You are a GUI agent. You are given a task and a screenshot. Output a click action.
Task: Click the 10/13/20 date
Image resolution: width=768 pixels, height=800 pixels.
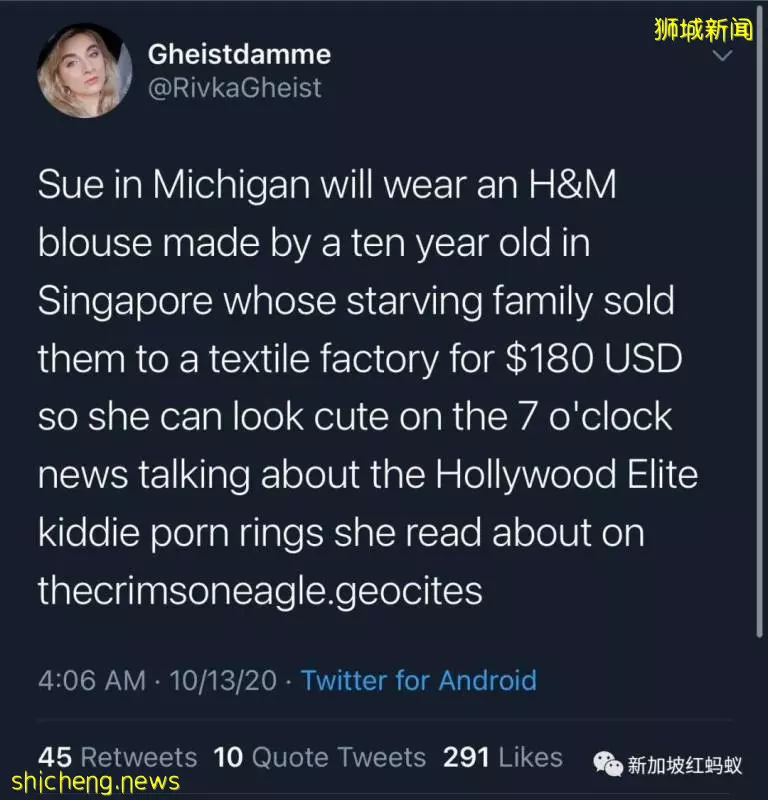tap(223, 681)
